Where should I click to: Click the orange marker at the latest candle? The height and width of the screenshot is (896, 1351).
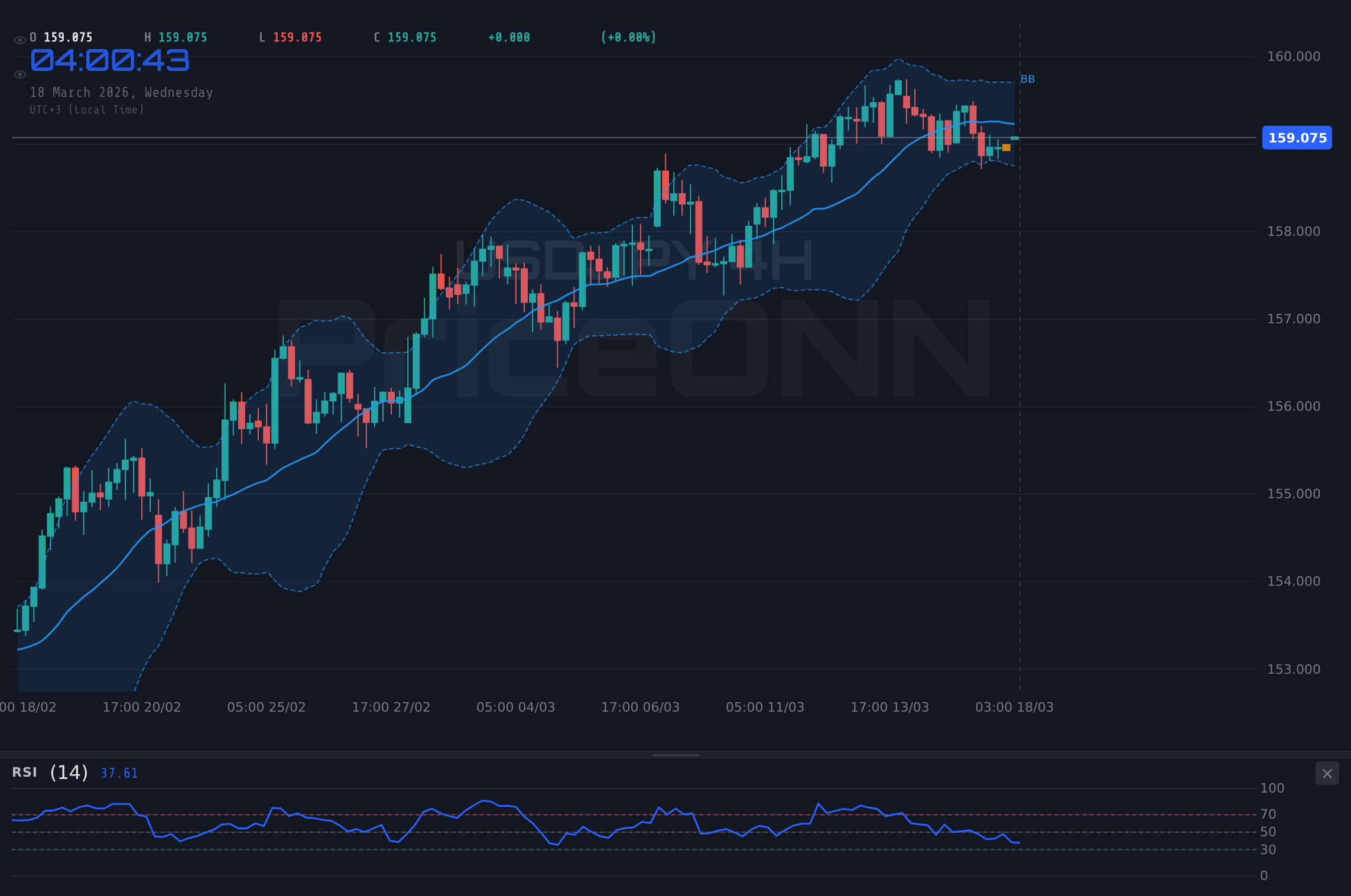coord(1006,148)
